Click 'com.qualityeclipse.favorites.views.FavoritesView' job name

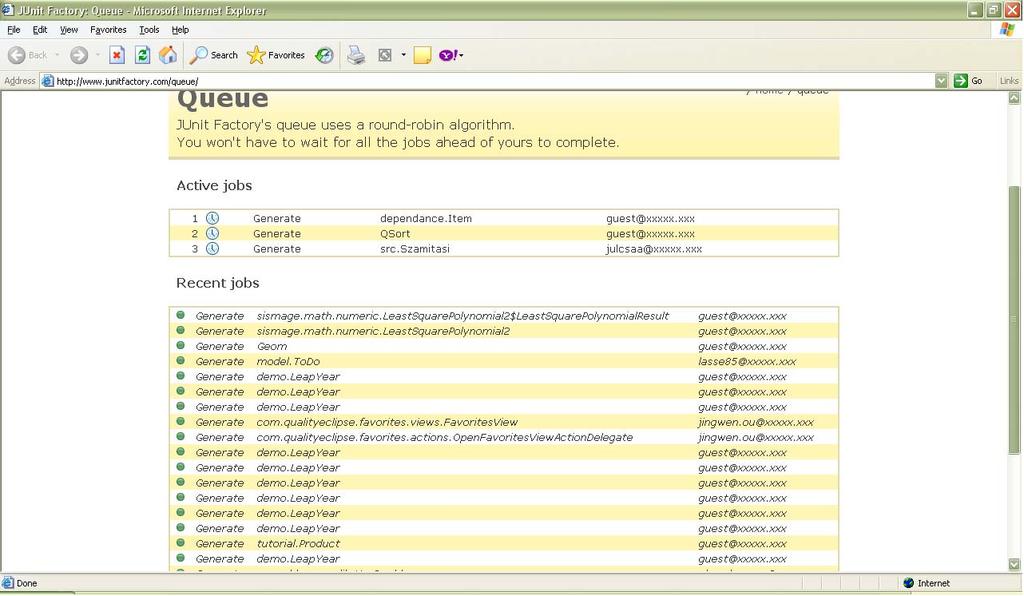[387, 422]
